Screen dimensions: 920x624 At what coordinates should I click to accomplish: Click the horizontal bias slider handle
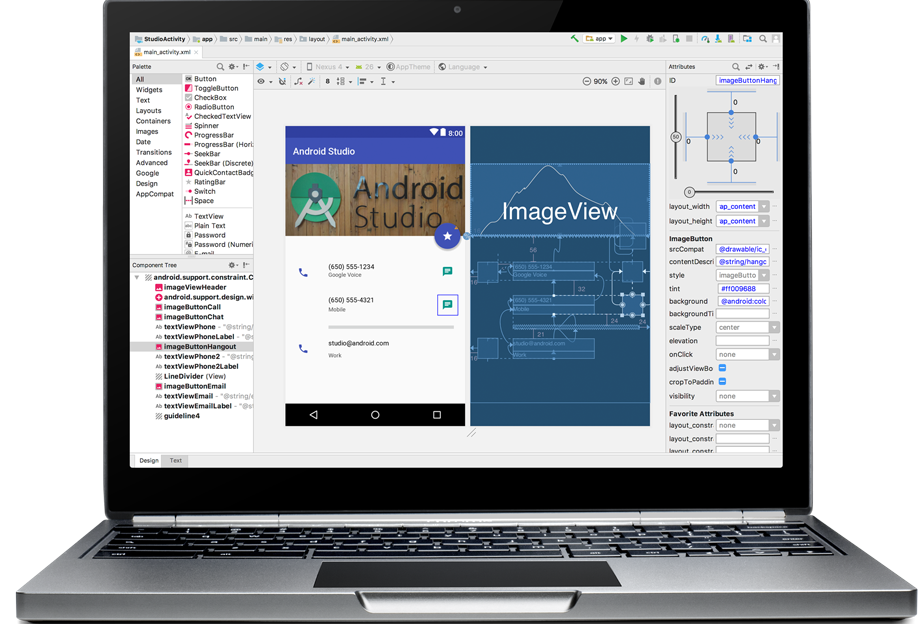[689, 191]
